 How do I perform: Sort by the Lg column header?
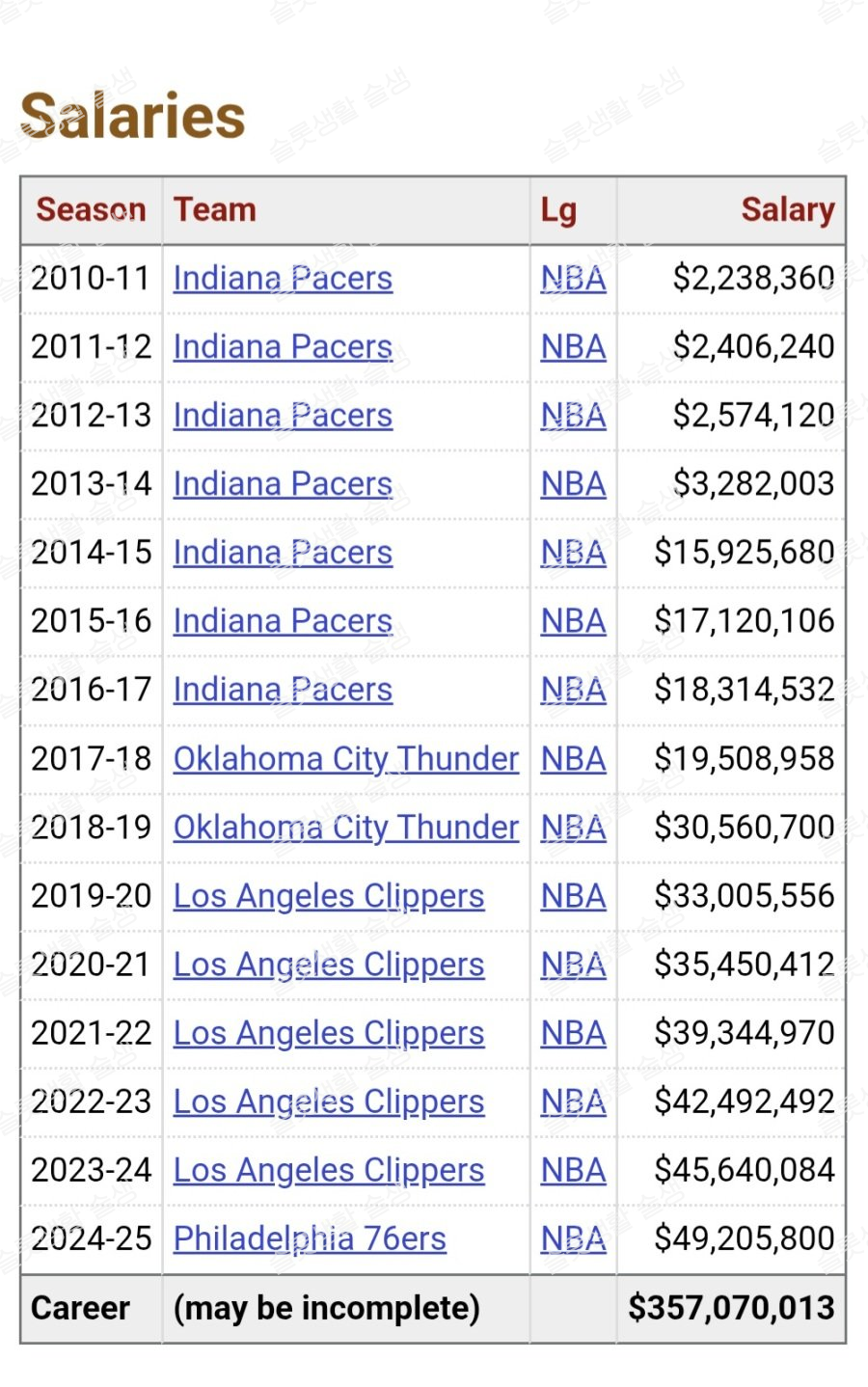pyautogui.click(x=557, y=209)
